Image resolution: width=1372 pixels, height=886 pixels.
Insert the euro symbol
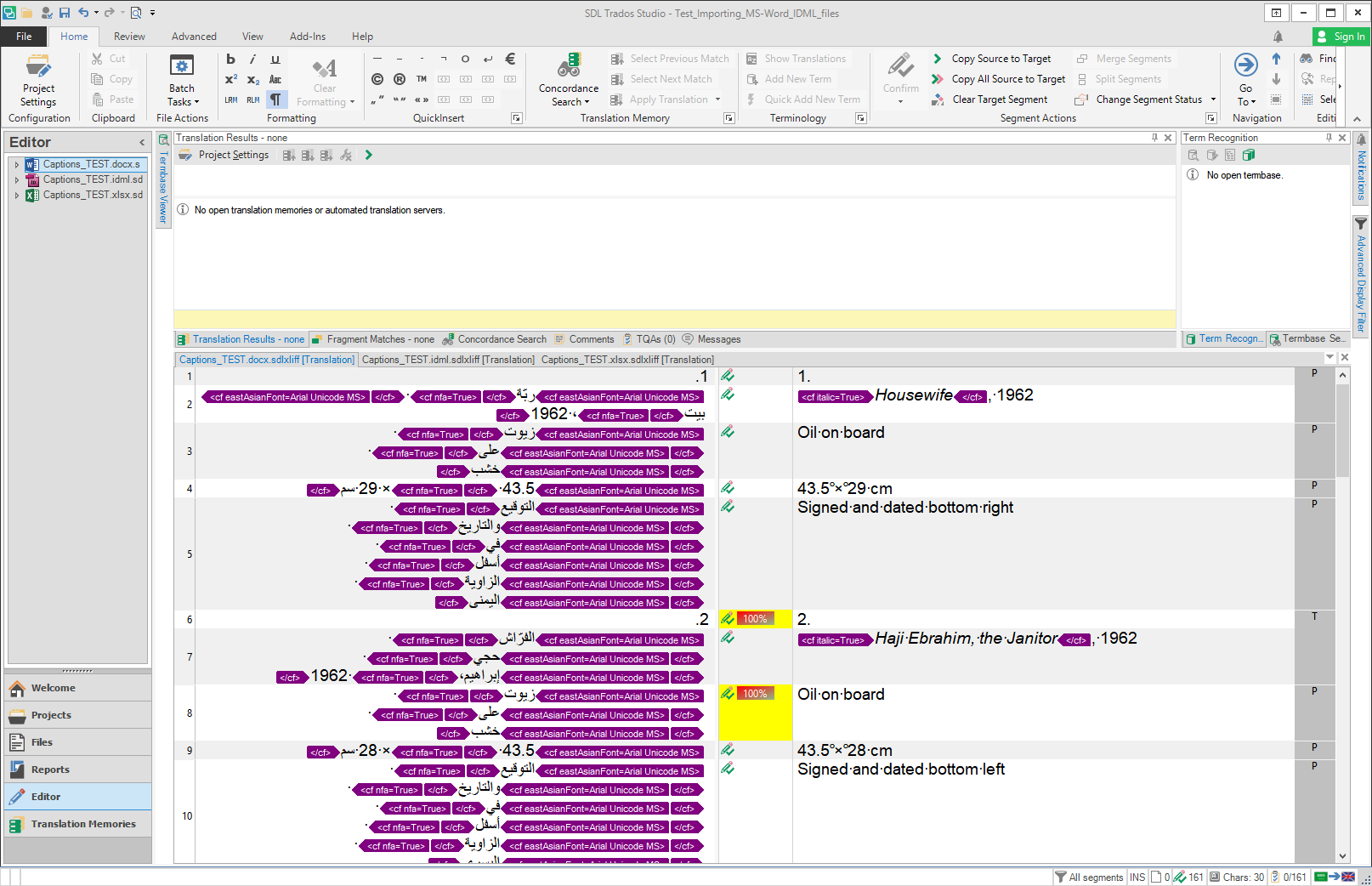(x=510, y=59)
